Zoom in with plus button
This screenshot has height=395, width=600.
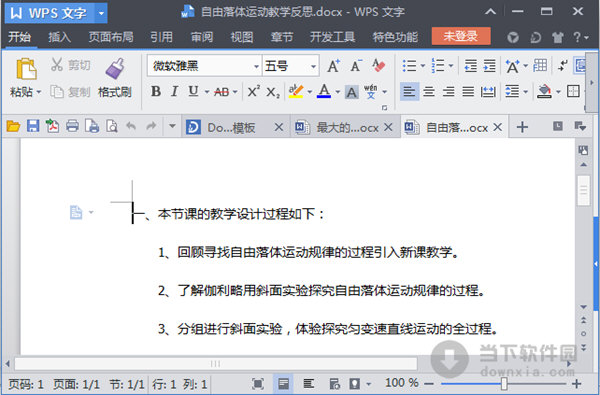coord(576,384)
